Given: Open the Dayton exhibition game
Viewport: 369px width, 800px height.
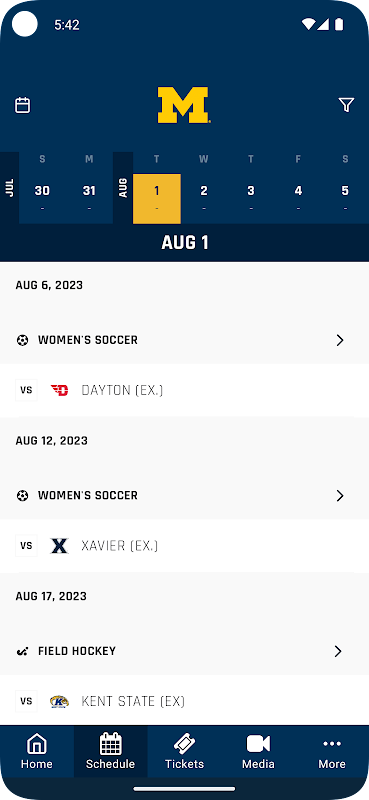Looking at the screenshot, I should [184, 390].
